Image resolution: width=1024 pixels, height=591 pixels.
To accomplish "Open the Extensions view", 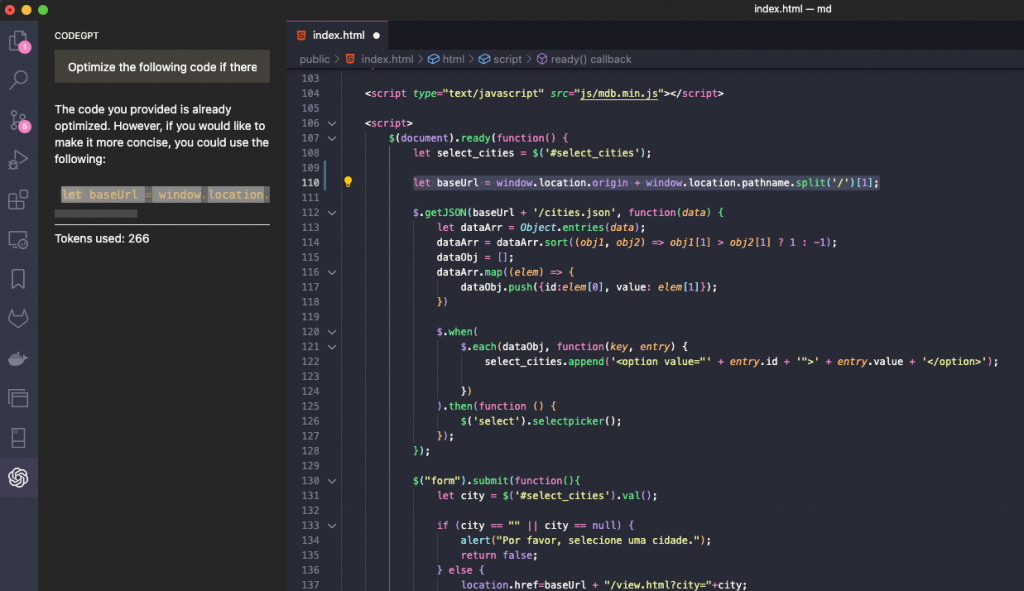I will pos(18,199).
